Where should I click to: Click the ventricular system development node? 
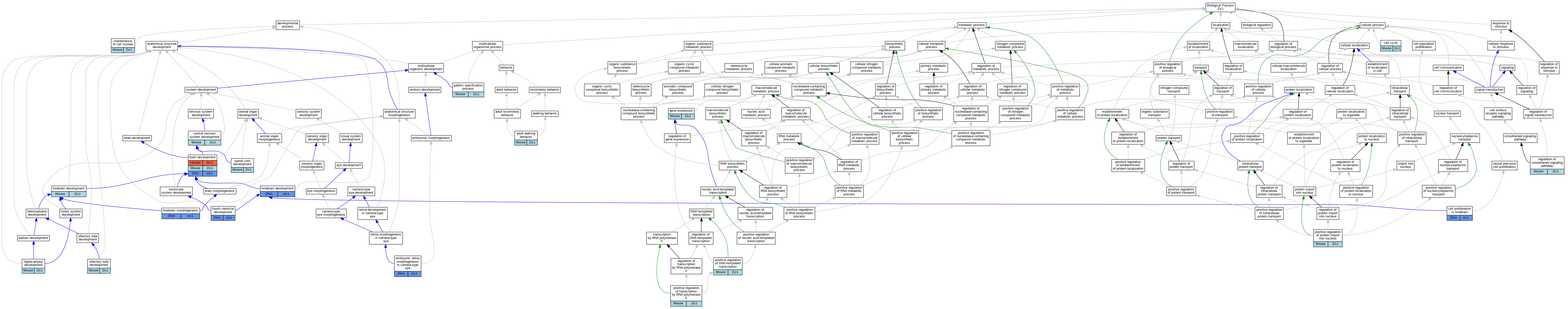(x=176, y=191)
